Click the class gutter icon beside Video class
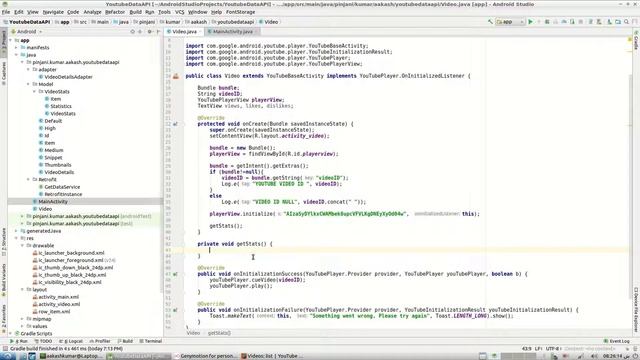 point(176,76)
